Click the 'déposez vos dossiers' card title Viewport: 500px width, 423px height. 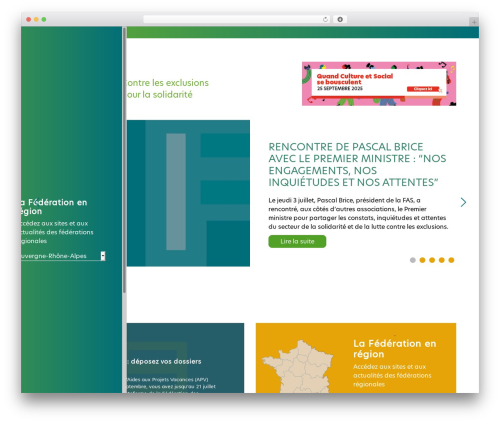166,361
